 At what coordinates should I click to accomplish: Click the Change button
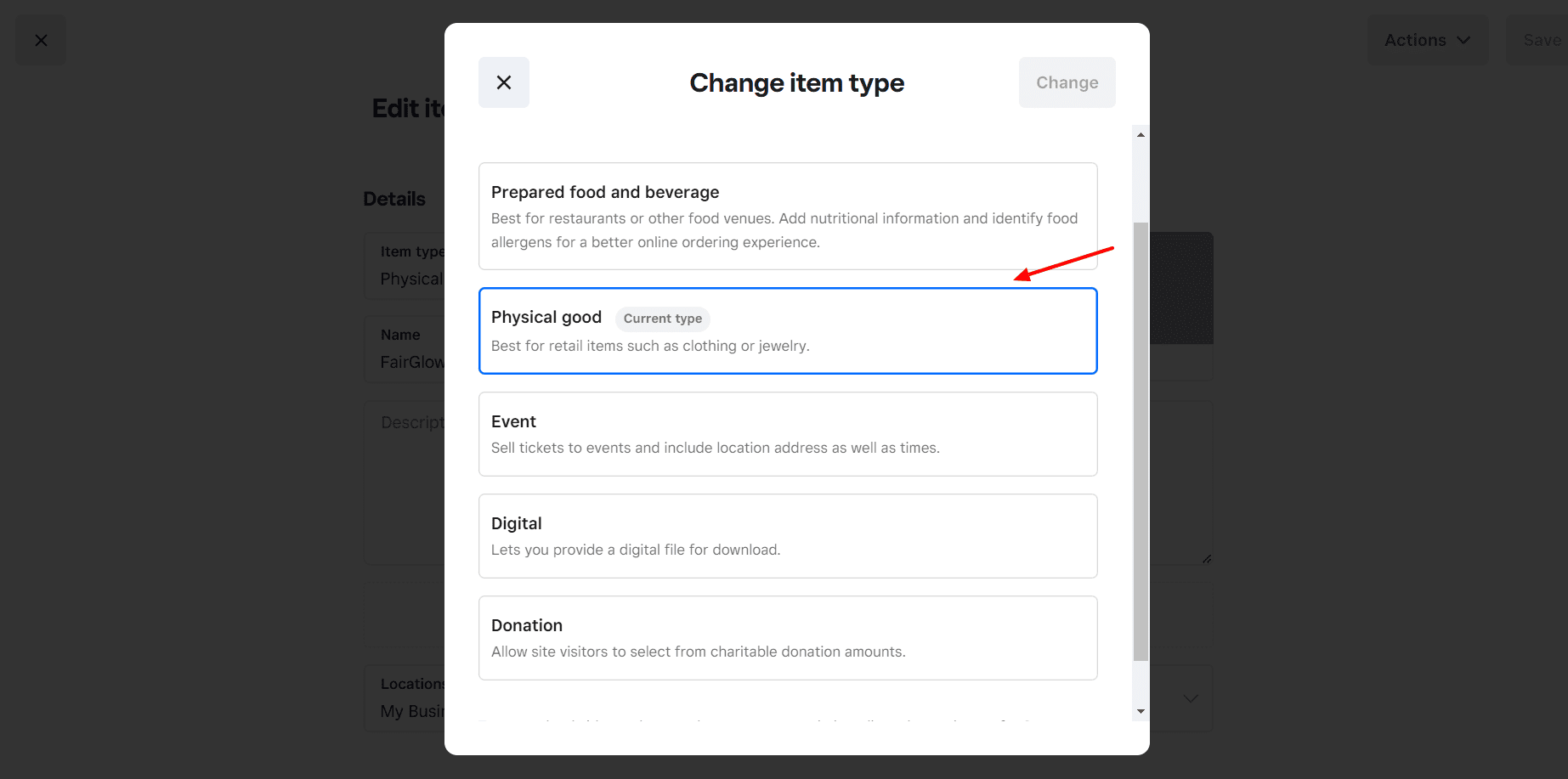tap(1067, 82)
